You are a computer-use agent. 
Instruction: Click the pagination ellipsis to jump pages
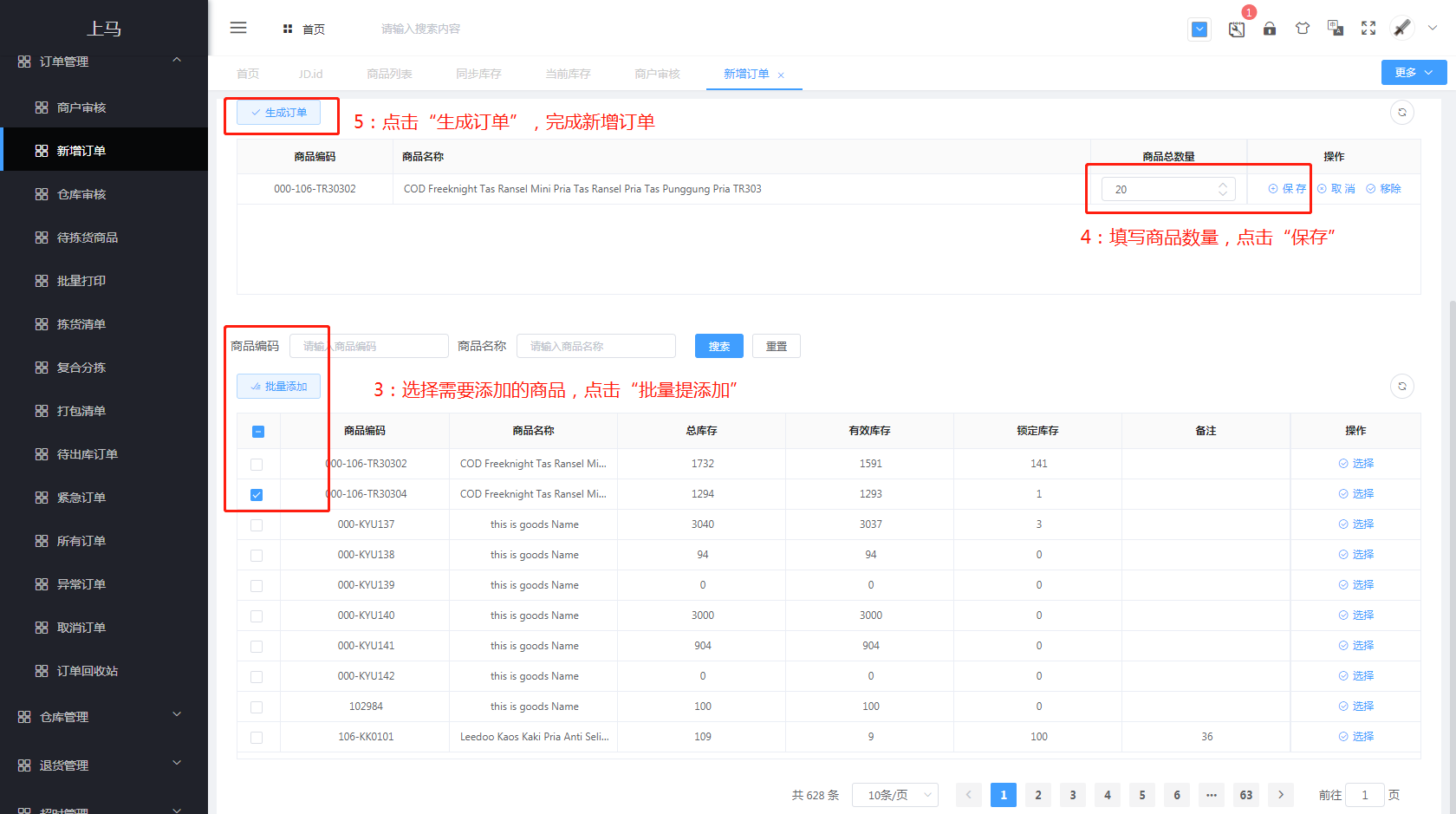click(x=1212, y=795)
